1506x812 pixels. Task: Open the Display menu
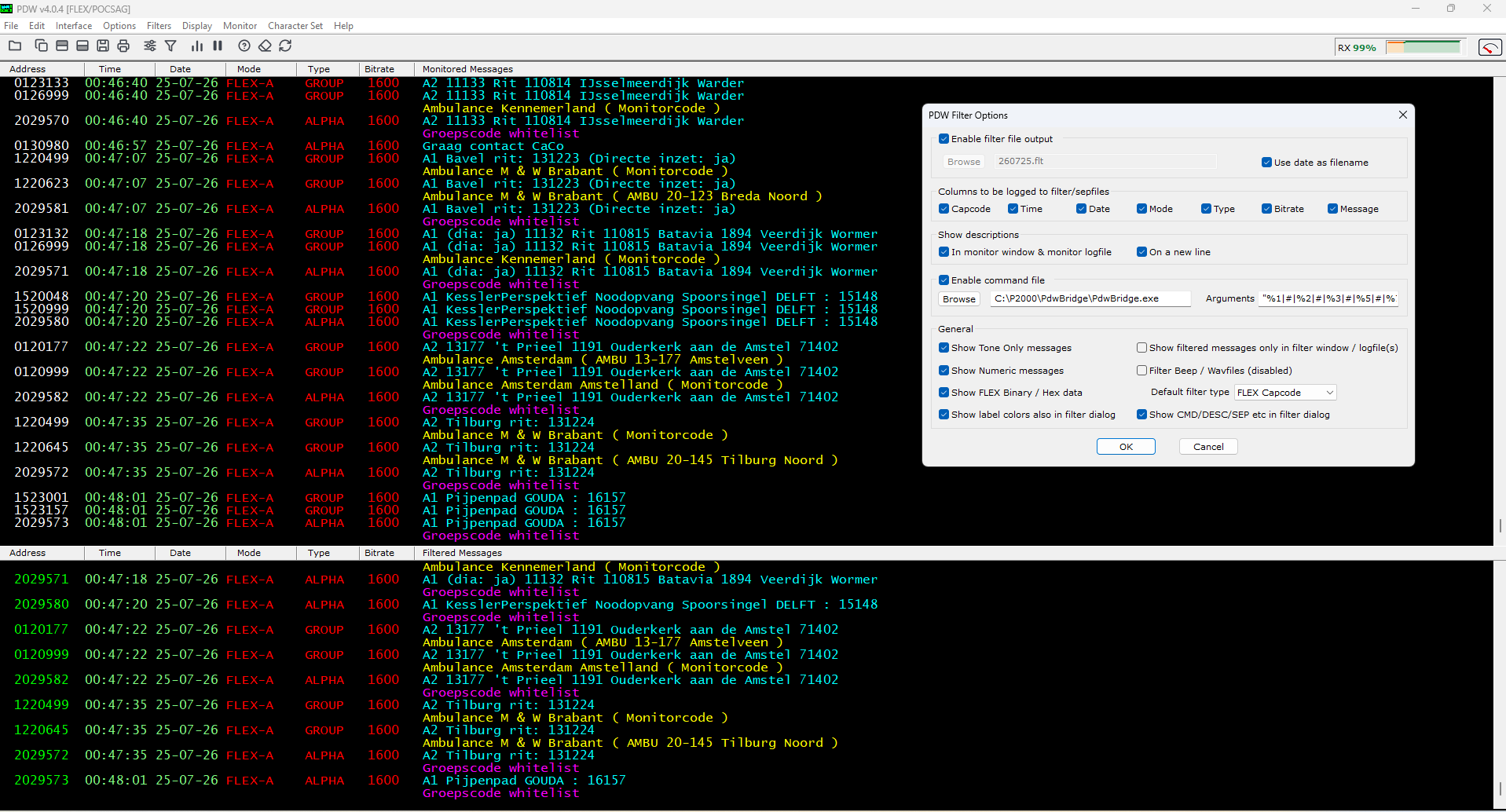click(197, 26)
